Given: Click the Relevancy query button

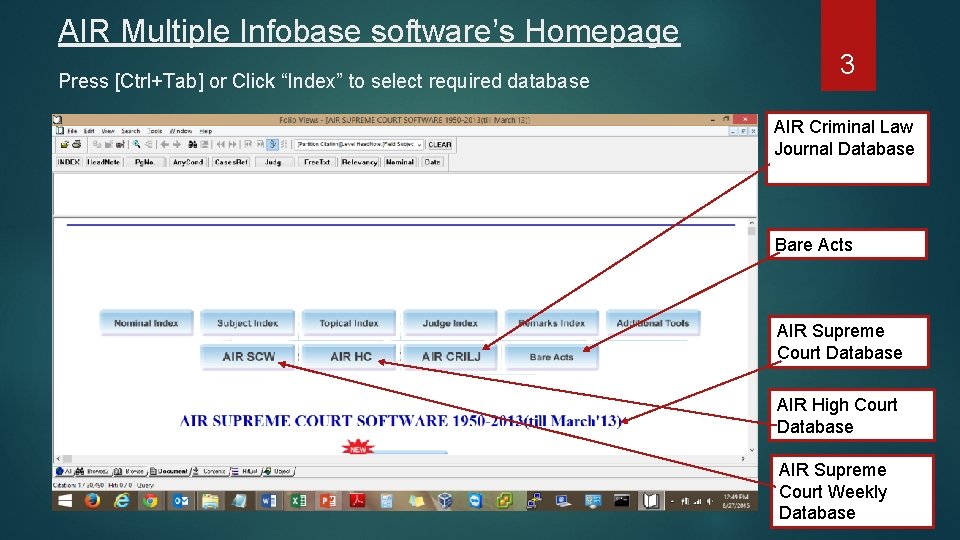Looking at the screenshot, I should (x=359, y=162).
